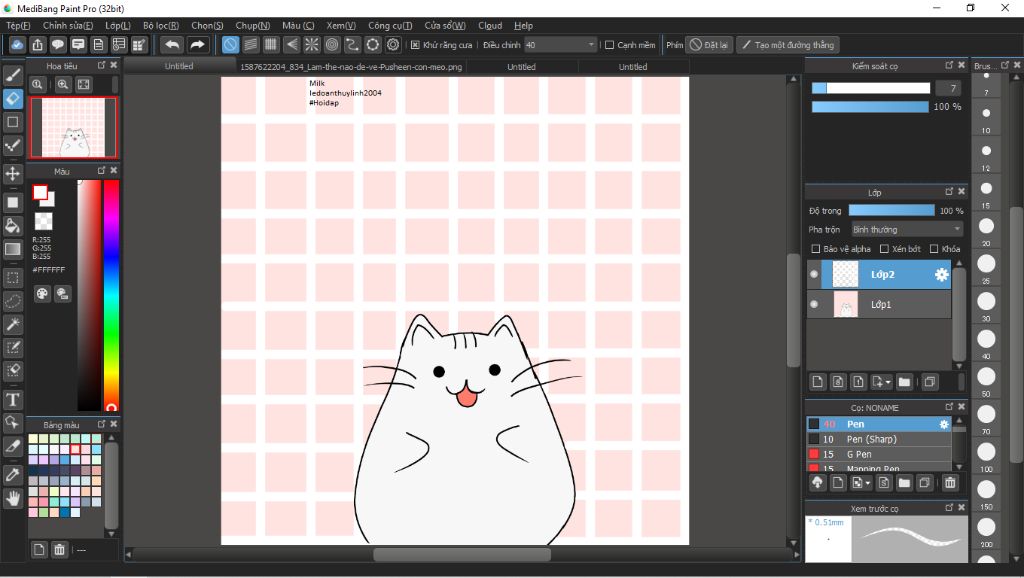1024x578 pixels.
Task: Select the Magic Wand tool
Action: click(12, 325)
